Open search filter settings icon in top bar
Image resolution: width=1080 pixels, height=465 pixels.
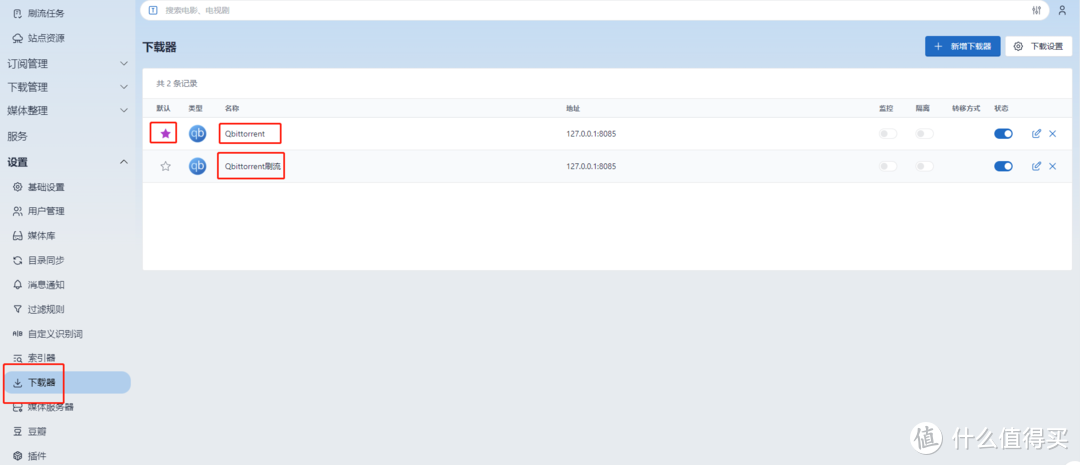coord(1036,10)
